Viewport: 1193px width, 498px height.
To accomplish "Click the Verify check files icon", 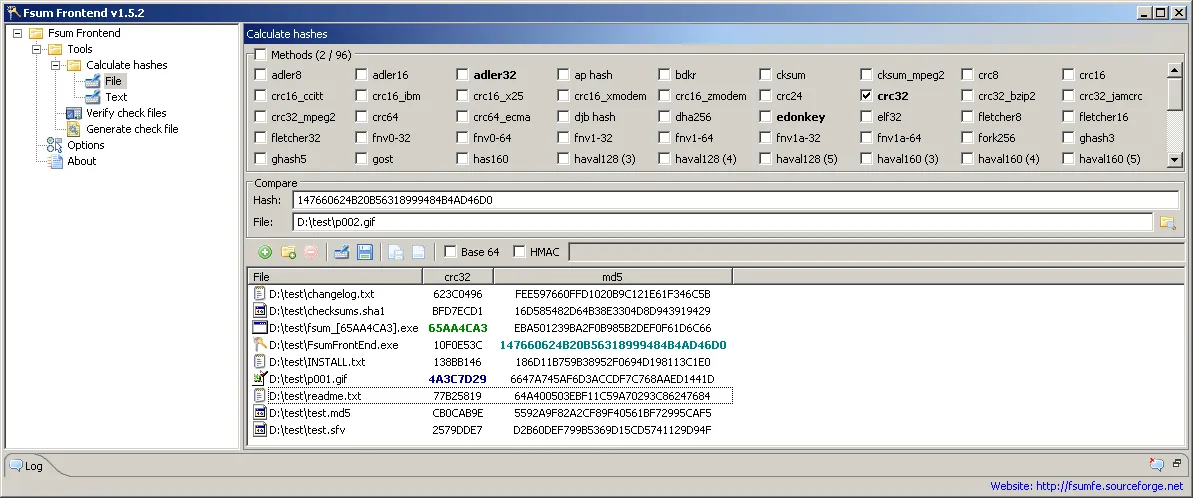I will pyautogui.click(x=74, y=113).
